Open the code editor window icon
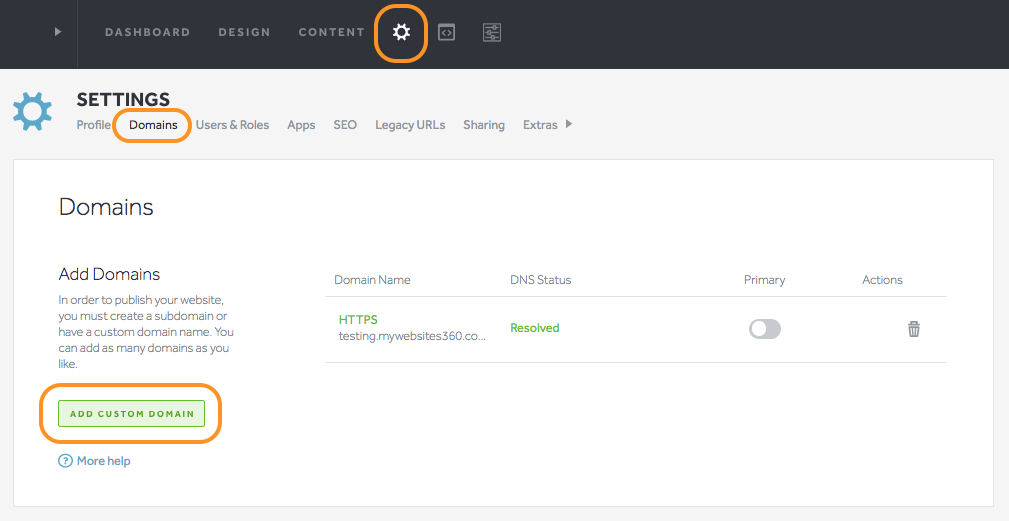The height and width of the screenshot is (521, 1009). (447, 32)
